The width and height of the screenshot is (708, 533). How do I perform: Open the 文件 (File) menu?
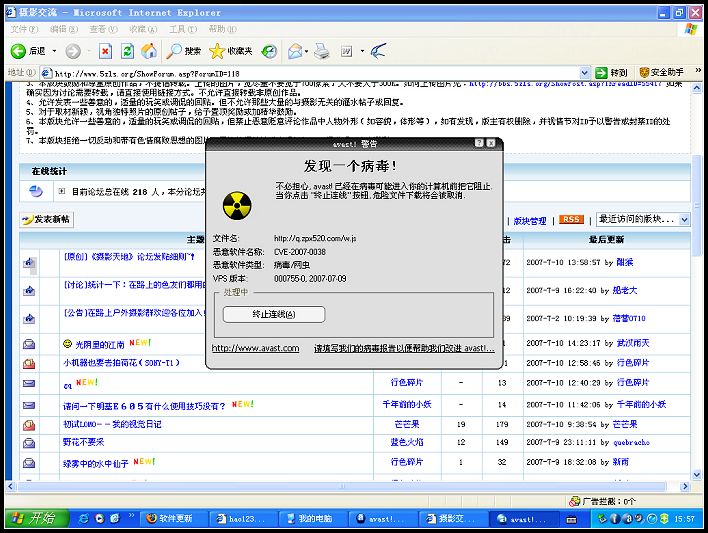coord(24,29)
